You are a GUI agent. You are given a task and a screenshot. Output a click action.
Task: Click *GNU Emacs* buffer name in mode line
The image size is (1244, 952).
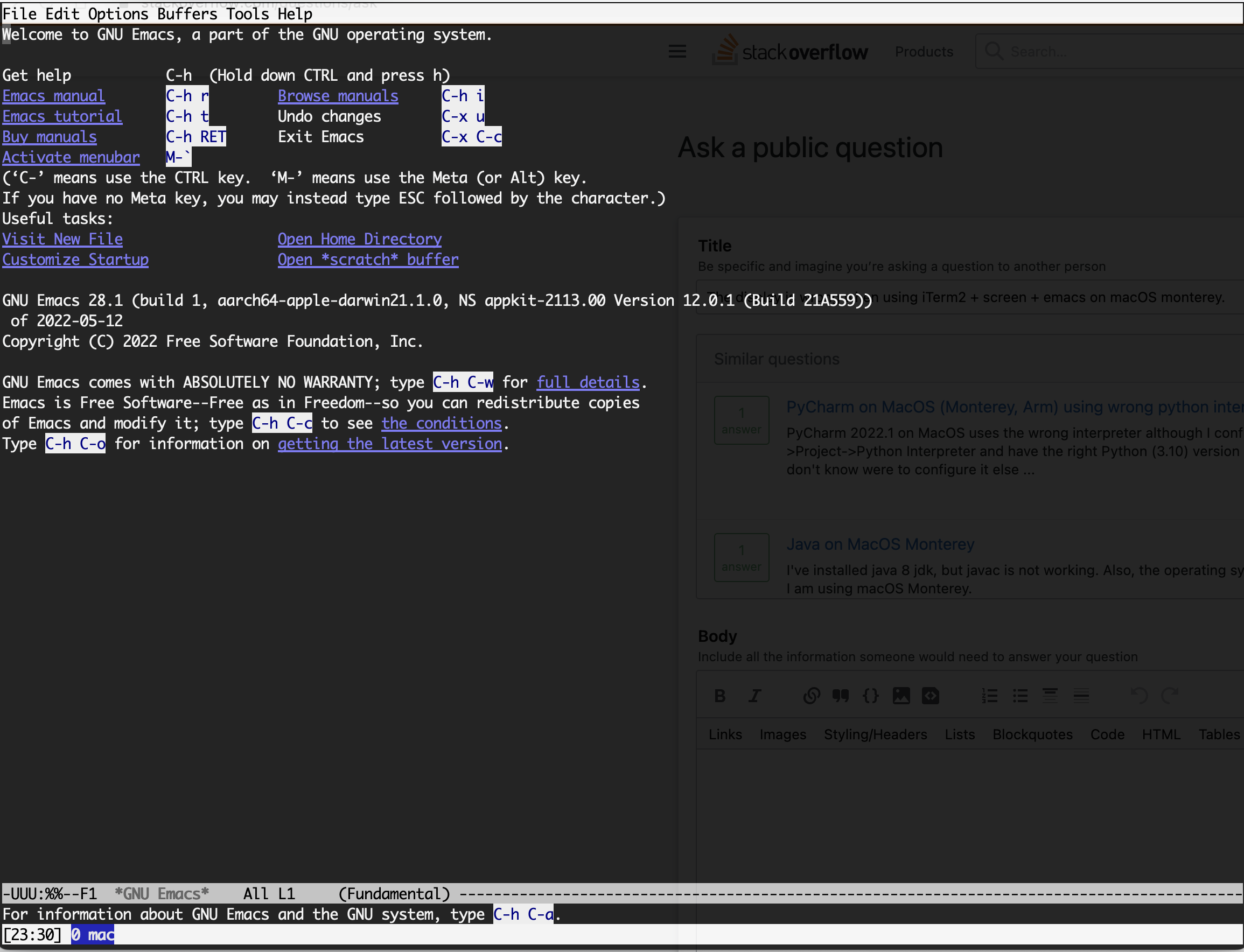click(x=162, y=894)
